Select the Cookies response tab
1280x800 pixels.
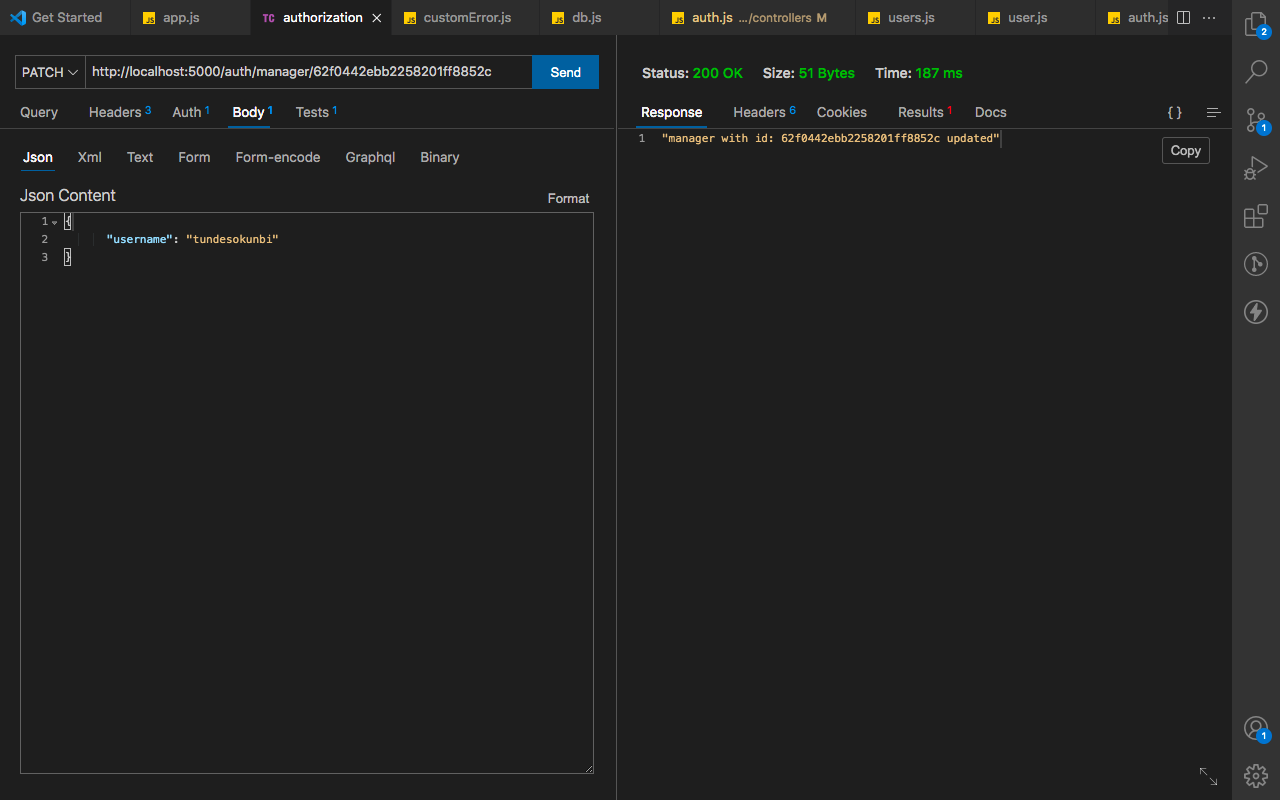pyautogui.click(x=841, y=112)
